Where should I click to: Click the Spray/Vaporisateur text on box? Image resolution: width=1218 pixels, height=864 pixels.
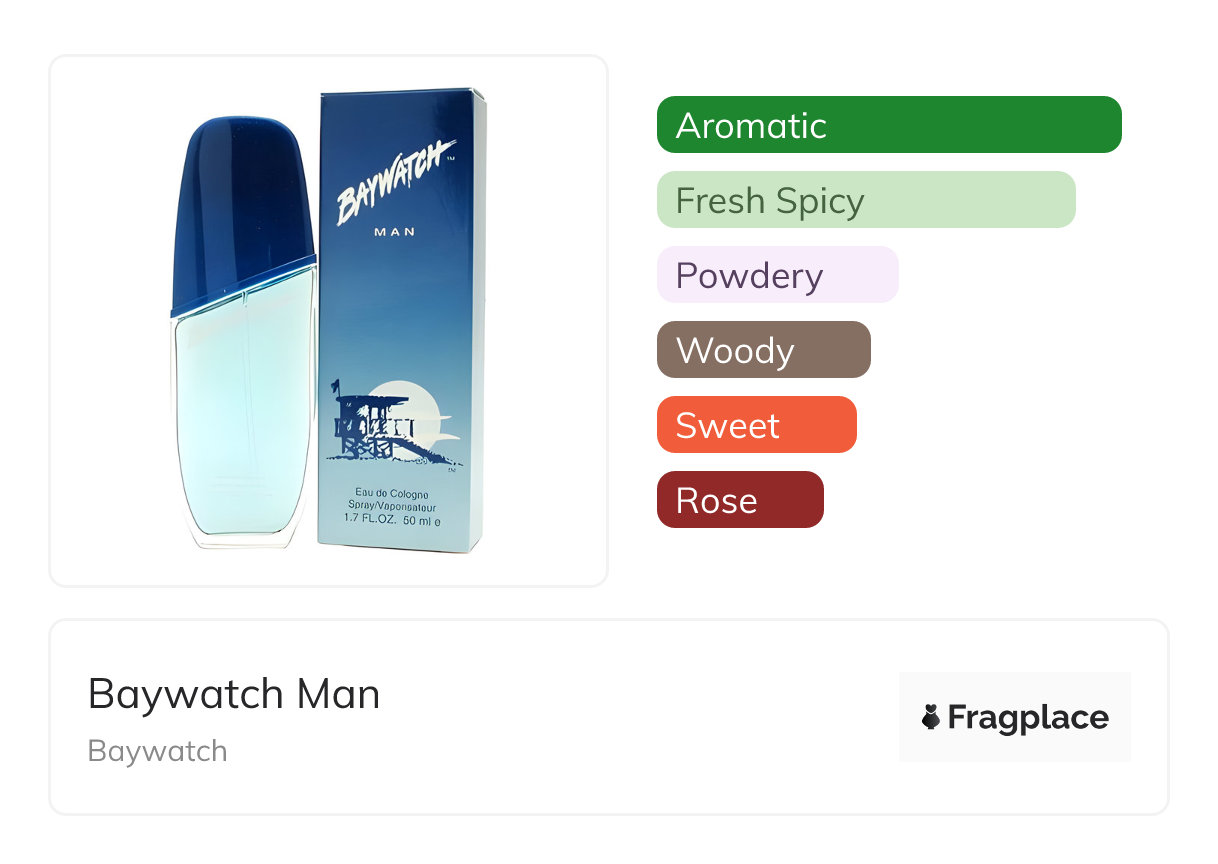click(392, 508)
